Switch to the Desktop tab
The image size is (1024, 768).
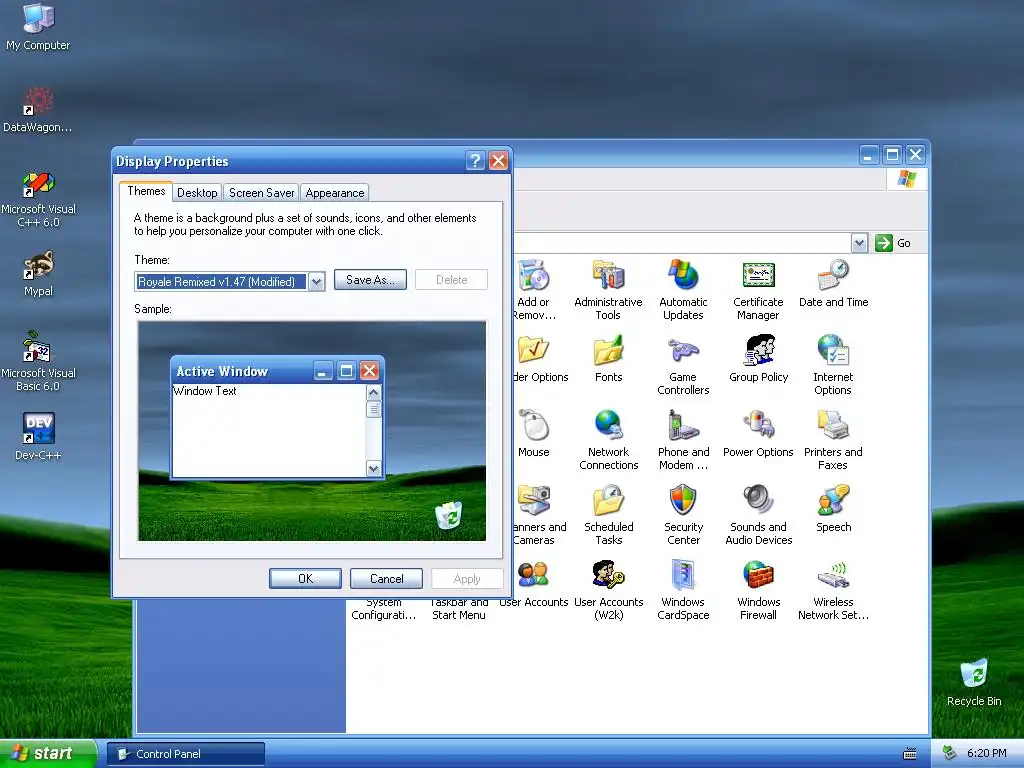pyautogui.click(x=197, y=193)
